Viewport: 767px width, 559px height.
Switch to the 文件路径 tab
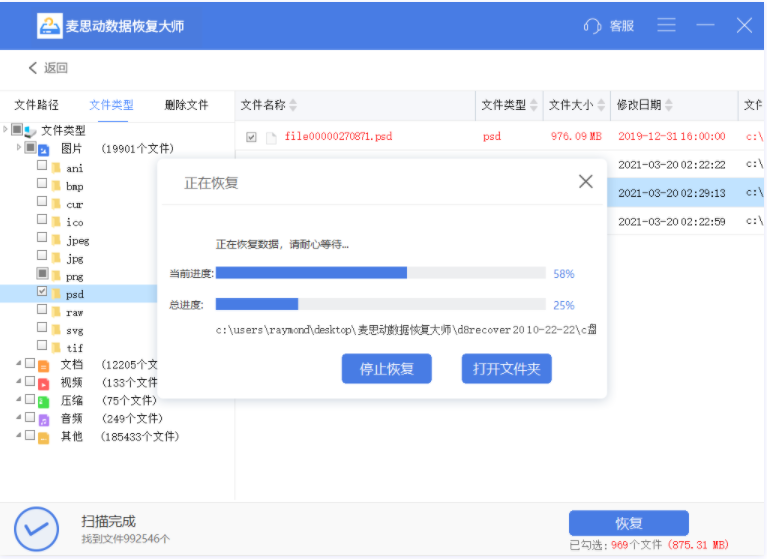pos(36,105)
